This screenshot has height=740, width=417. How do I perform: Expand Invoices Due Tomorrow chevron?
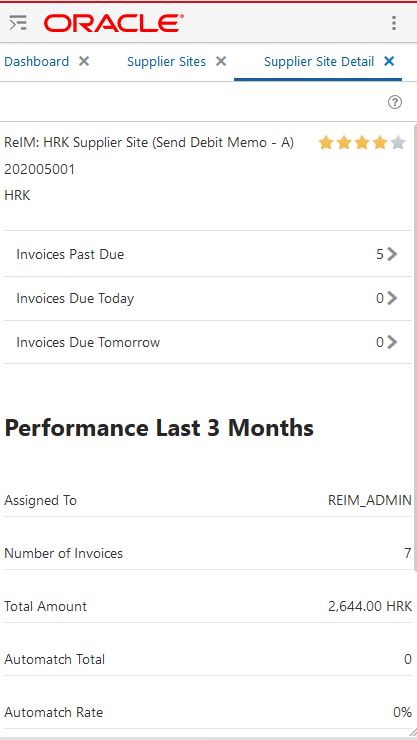pyautogui.click(x=392, y=342)
